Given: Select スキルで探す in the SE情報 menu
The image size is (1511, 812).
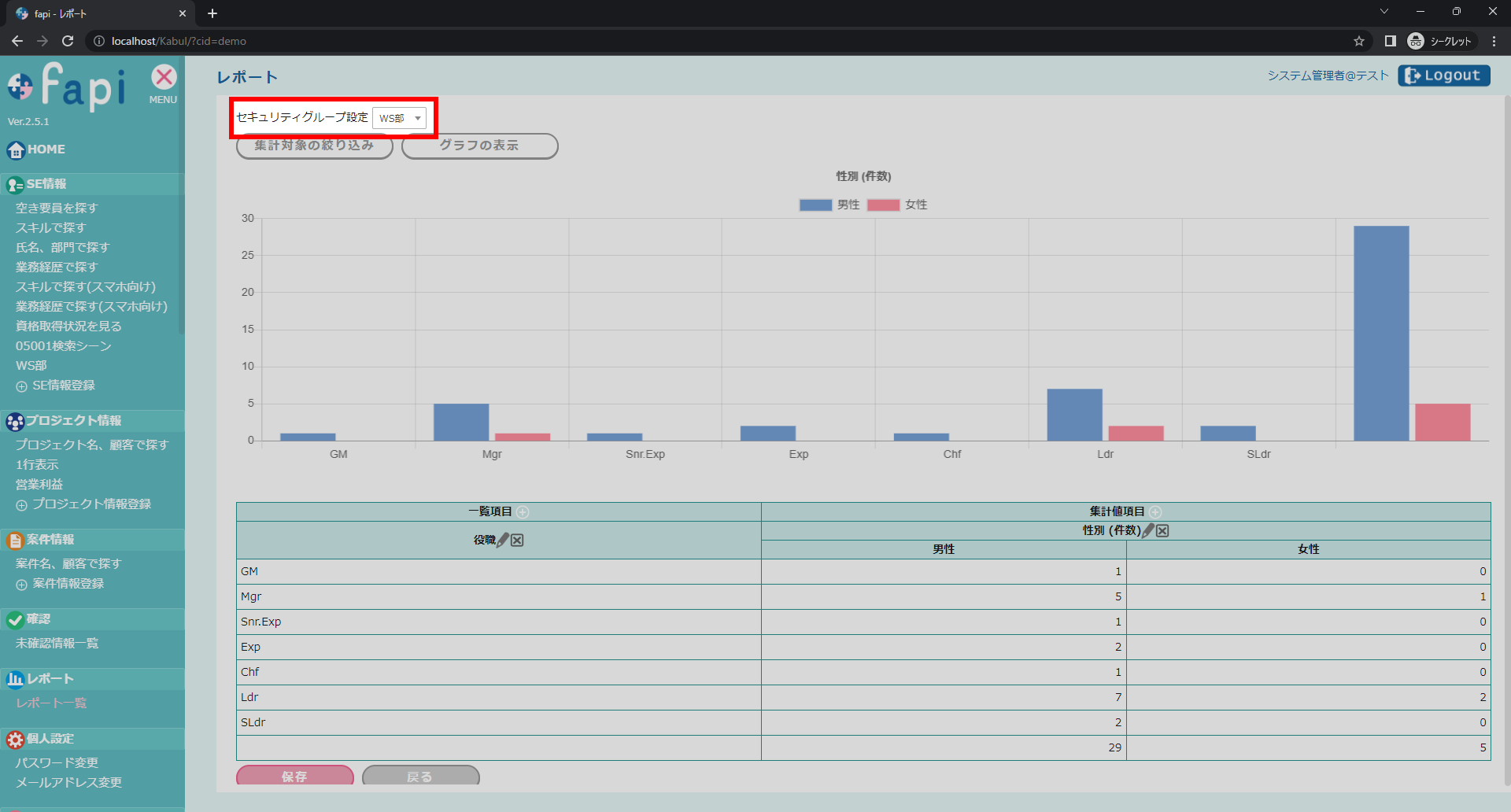Looking at the screenshot, I should point(51,227).
